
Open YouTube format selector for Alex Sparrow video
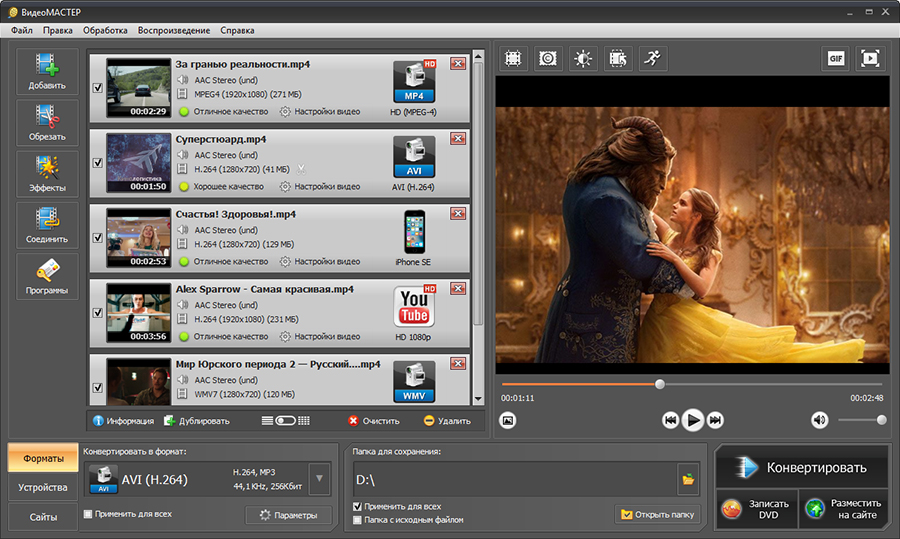point(414,307)
